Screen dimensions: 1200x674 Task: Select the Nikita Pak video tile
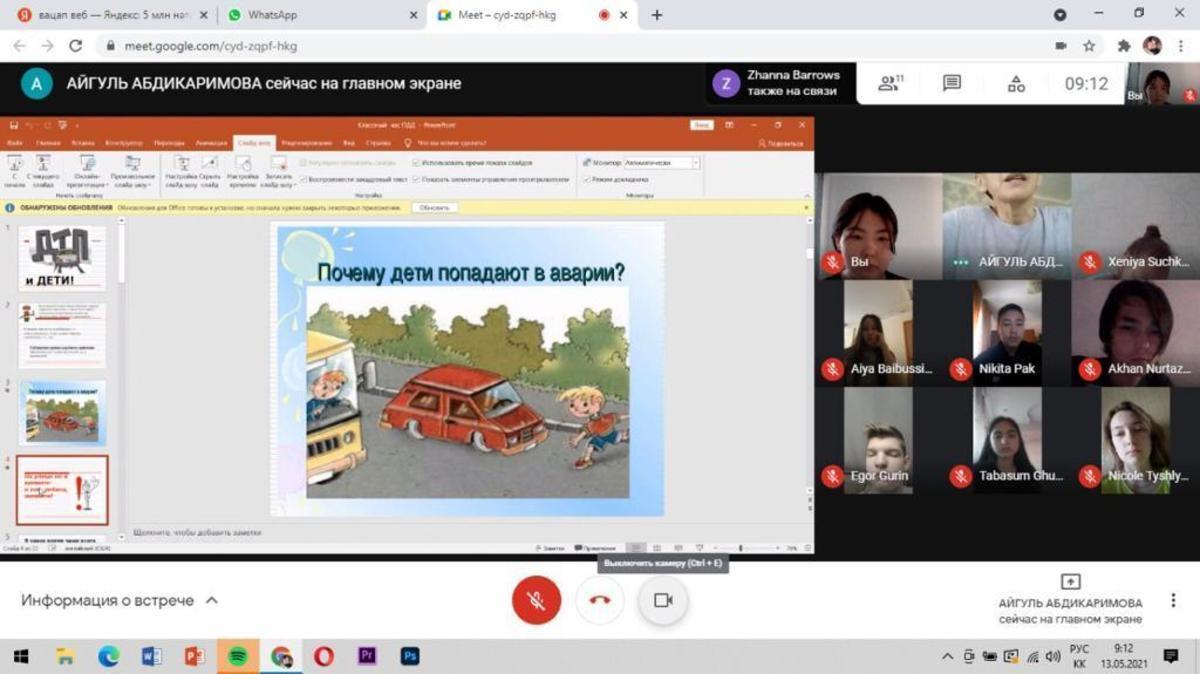click(1007, 332)
